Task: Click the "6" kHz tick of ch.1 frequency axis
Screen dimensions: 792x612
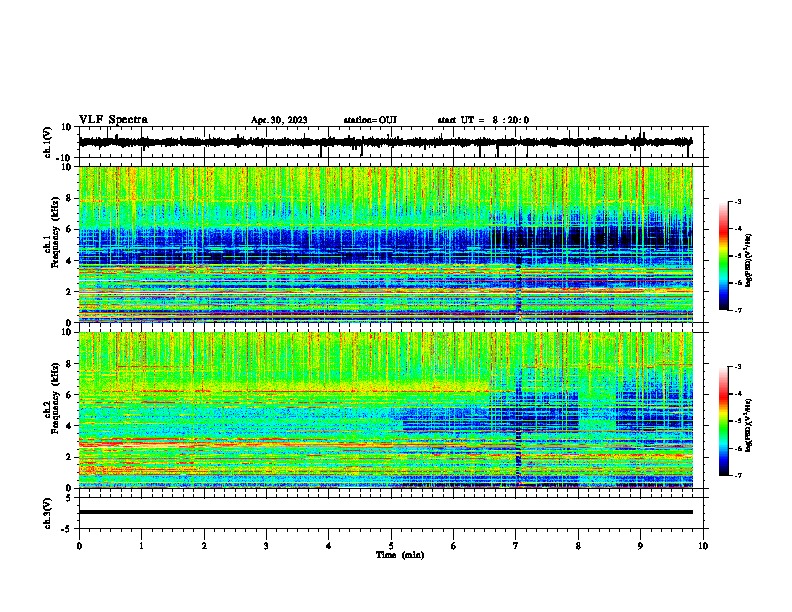Action: [69, 229]
